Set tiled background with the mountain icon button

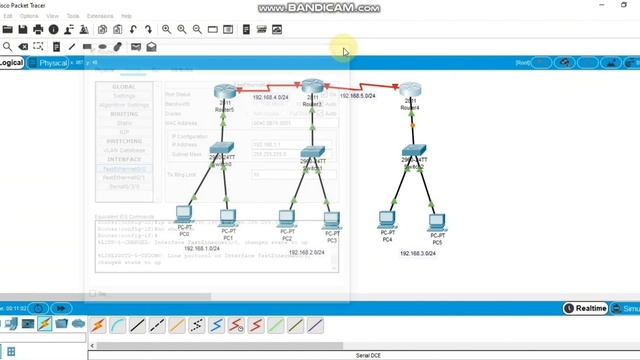[611, 63]
